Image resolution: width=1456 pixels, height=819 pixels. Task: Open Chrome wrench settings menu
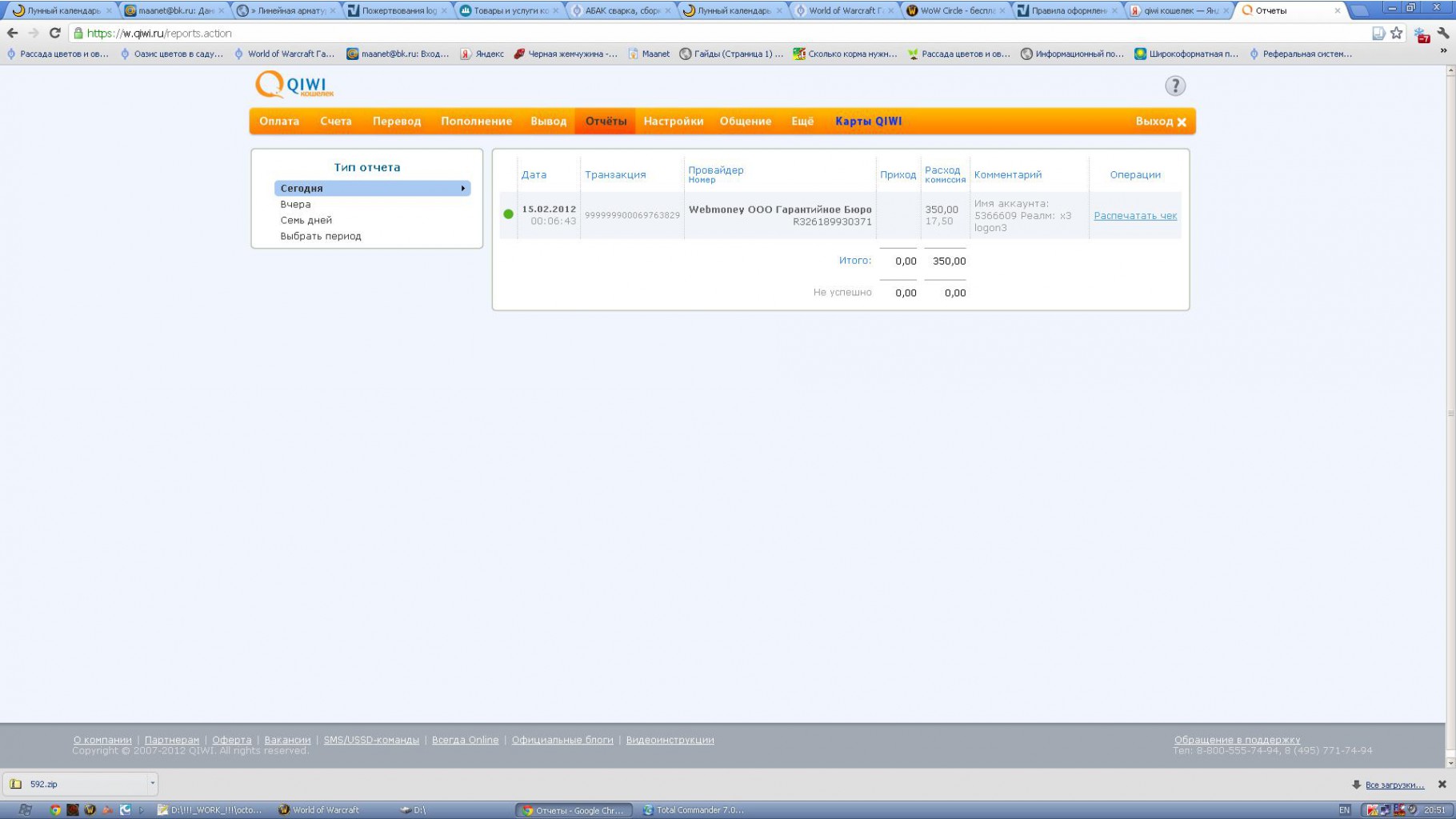pos(1442,34)
